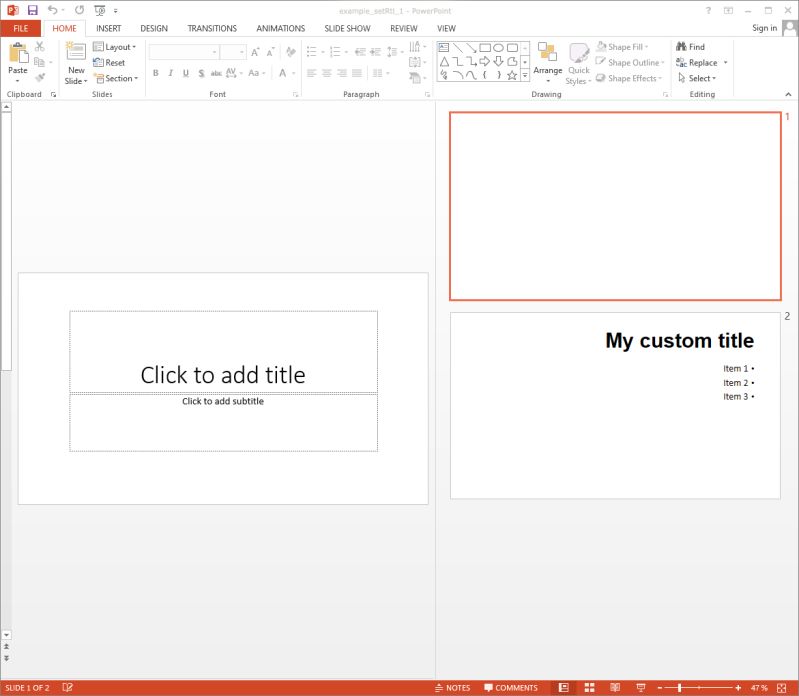
Task: Expand the shapes gallery More arrow
Action: pyautogui.click(x=525, y=75)
